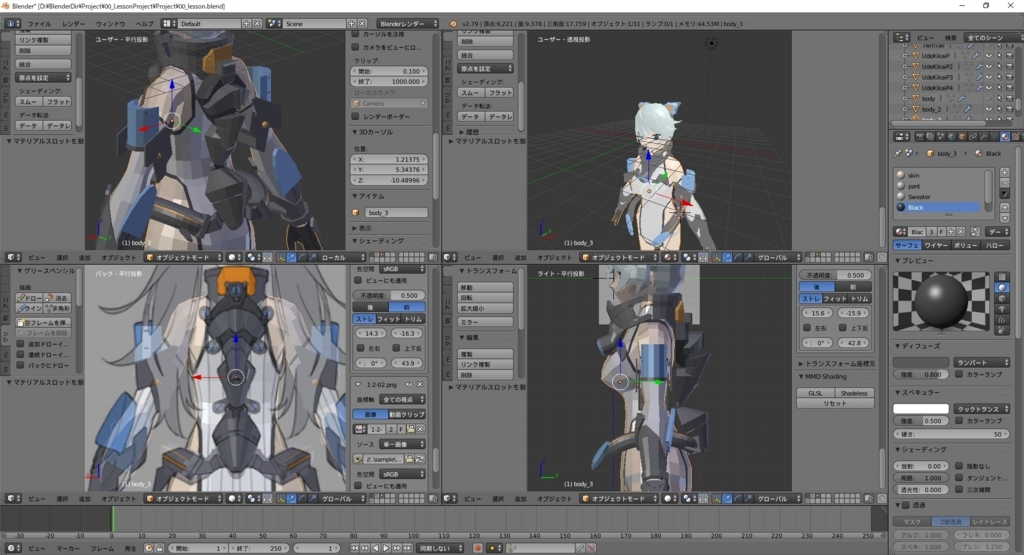
Task: Toggle selectability arrow of UdeKikaiP3
Action: tap(1000, 77)
